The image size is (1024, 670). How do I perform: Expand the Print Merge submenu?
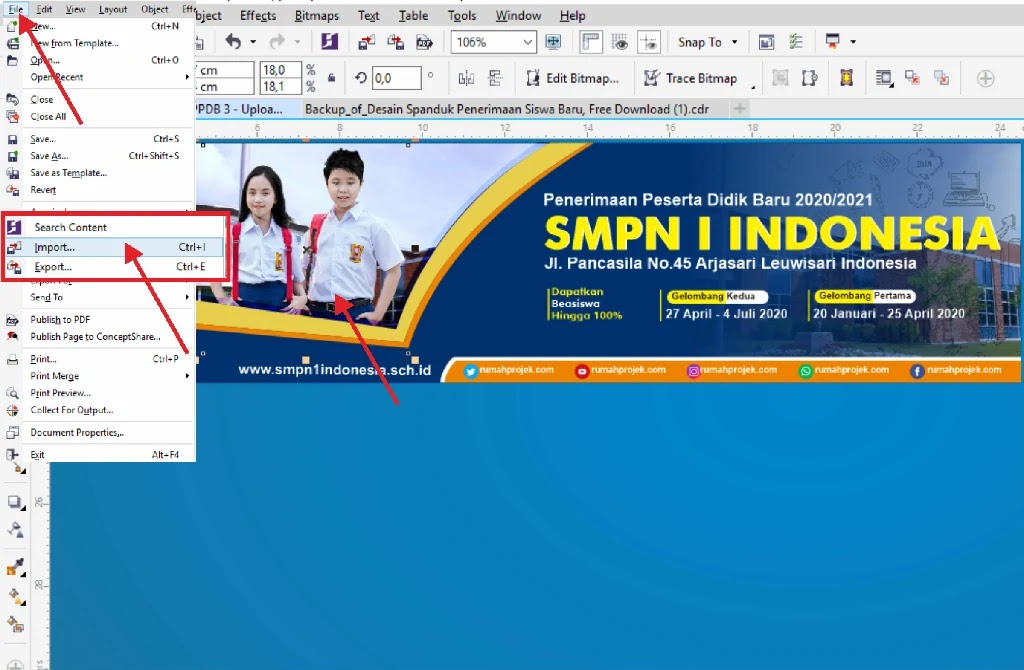[x=187, y=376]
